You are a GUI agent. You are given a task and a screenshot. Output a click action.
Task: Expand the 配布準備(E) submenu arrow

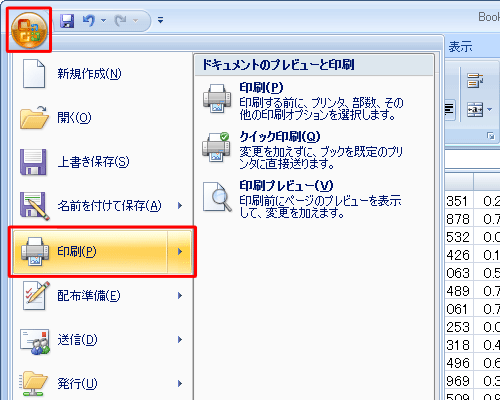pos(180,296)
